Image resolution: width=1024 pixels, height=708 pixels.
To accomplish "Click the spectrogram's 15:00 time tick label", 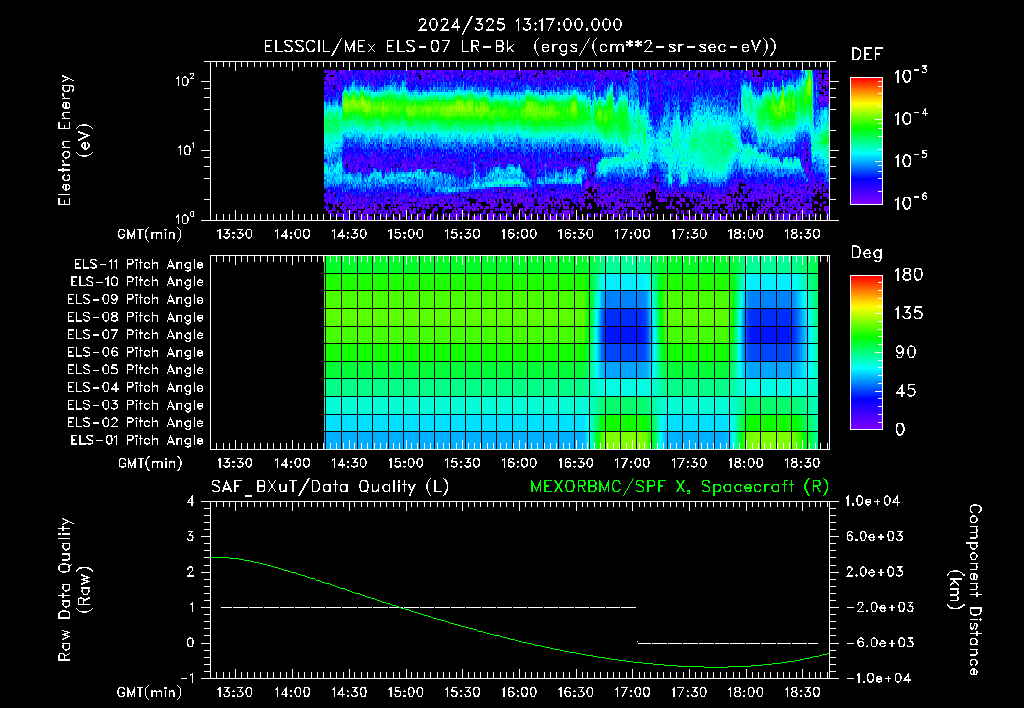I will tap(405, 234).
